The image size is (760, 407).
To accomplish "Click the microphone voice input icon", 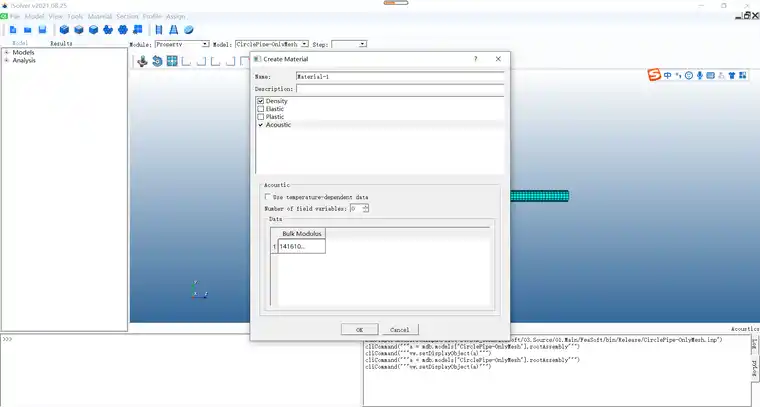I will click(699, 76).
